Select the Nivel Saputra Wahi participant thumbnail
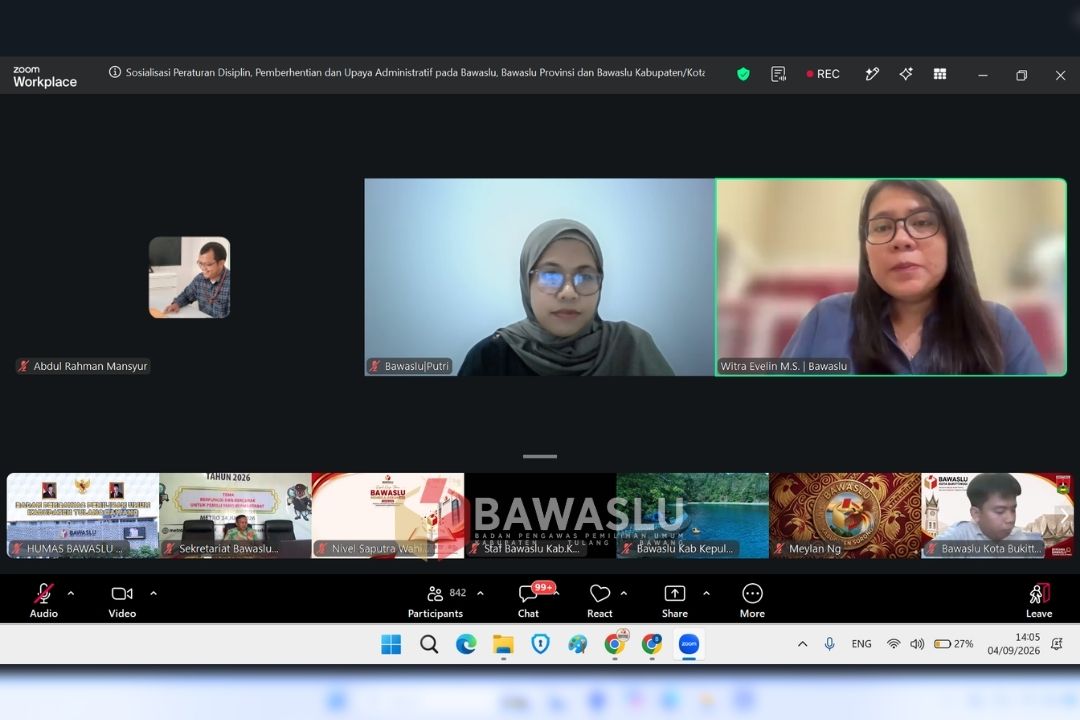 pos(388,515)
